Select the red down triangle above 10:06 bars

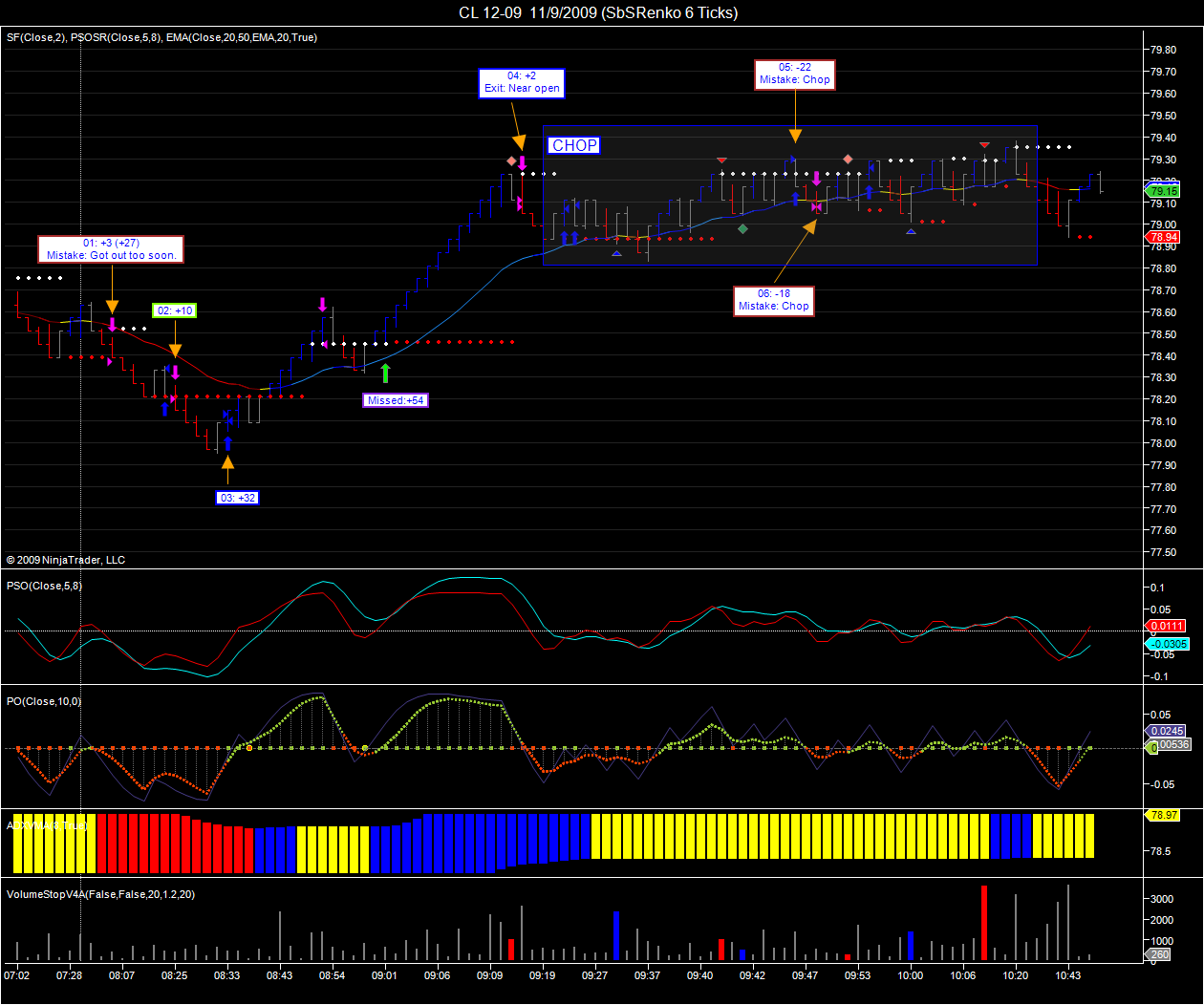click(984, 145)
